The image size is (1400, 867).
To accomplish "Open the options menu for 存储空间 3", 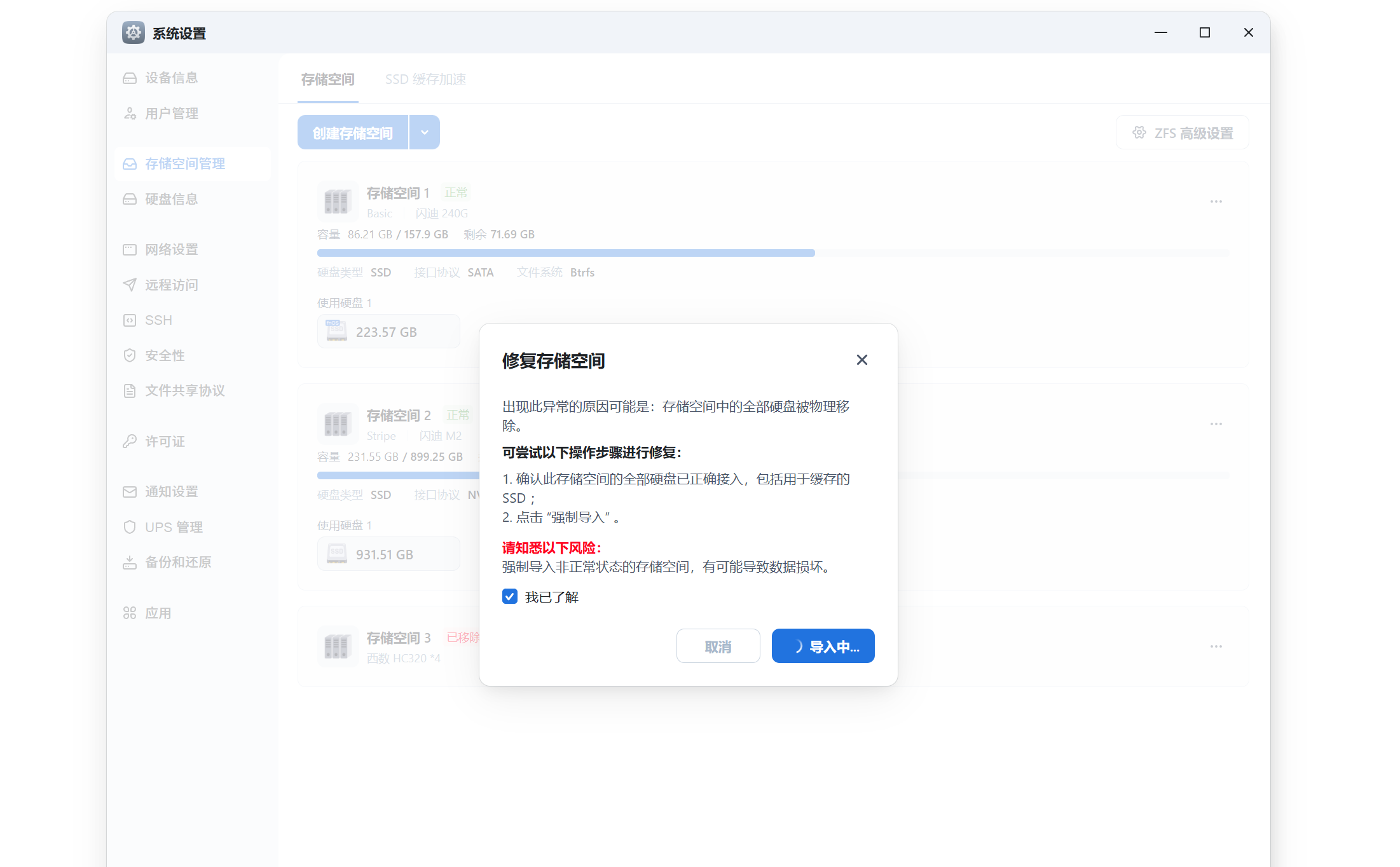I will (x=1216, y=646).
